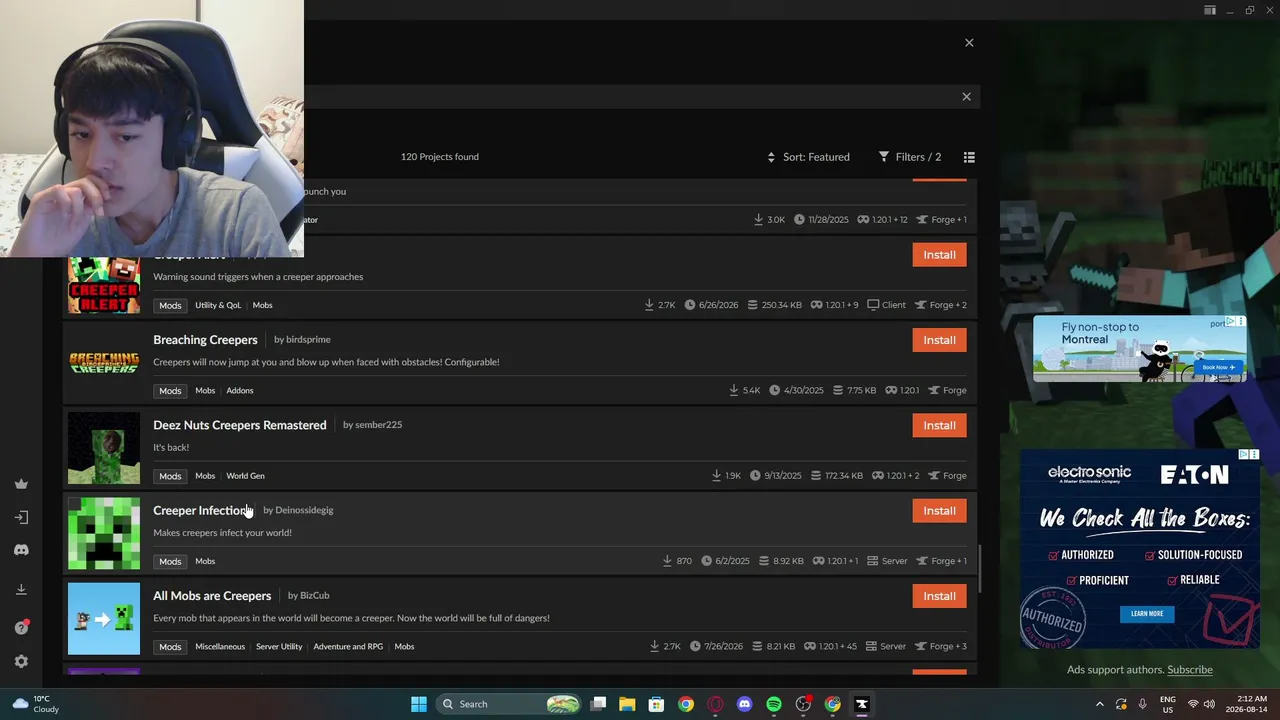1280x720 pixels.
Task: Open the Creeper Infection project title
Action: tap(200, 510)
